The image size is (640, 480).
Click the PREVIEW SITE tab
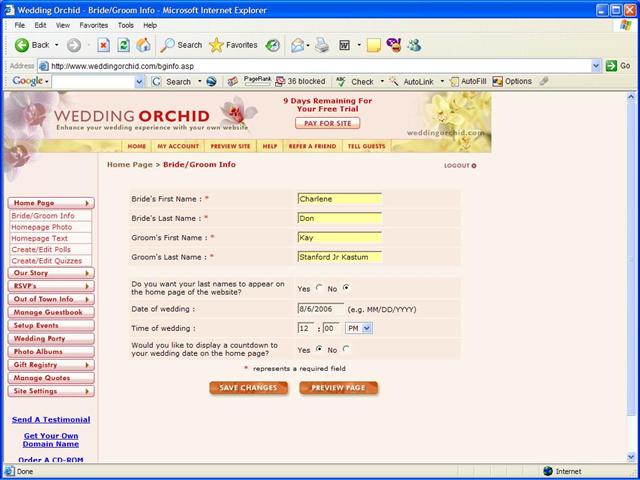[230, 146]
